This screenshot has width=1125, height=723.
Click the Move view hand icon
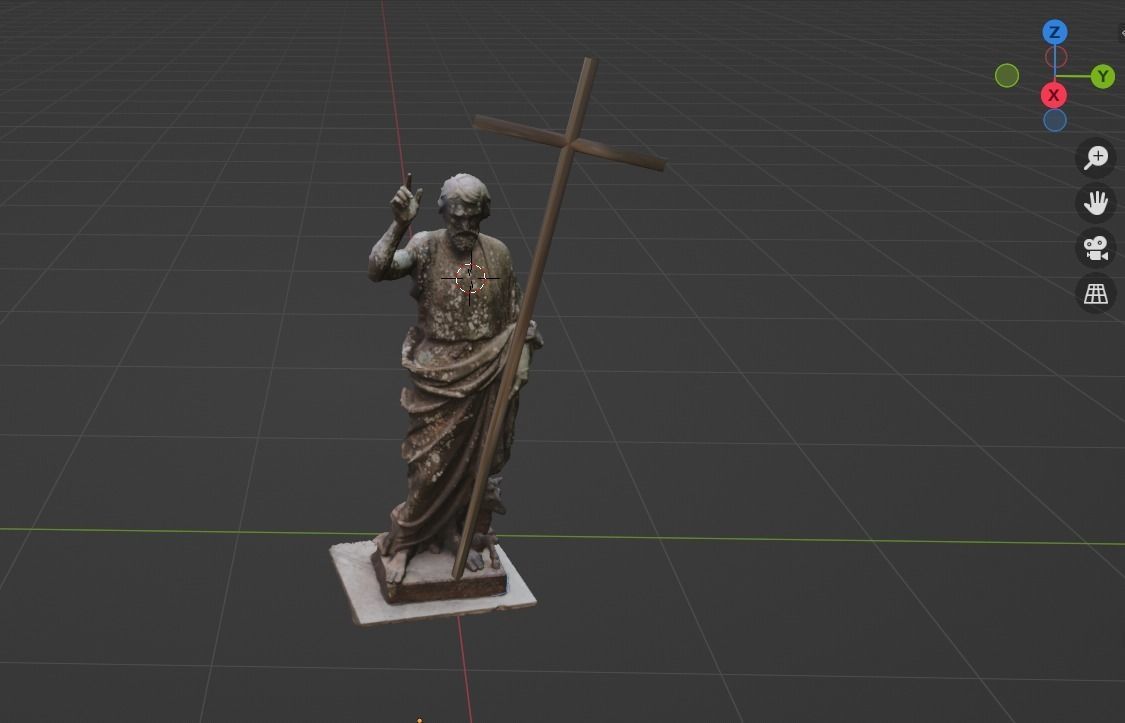click(x=1096, y=202)
